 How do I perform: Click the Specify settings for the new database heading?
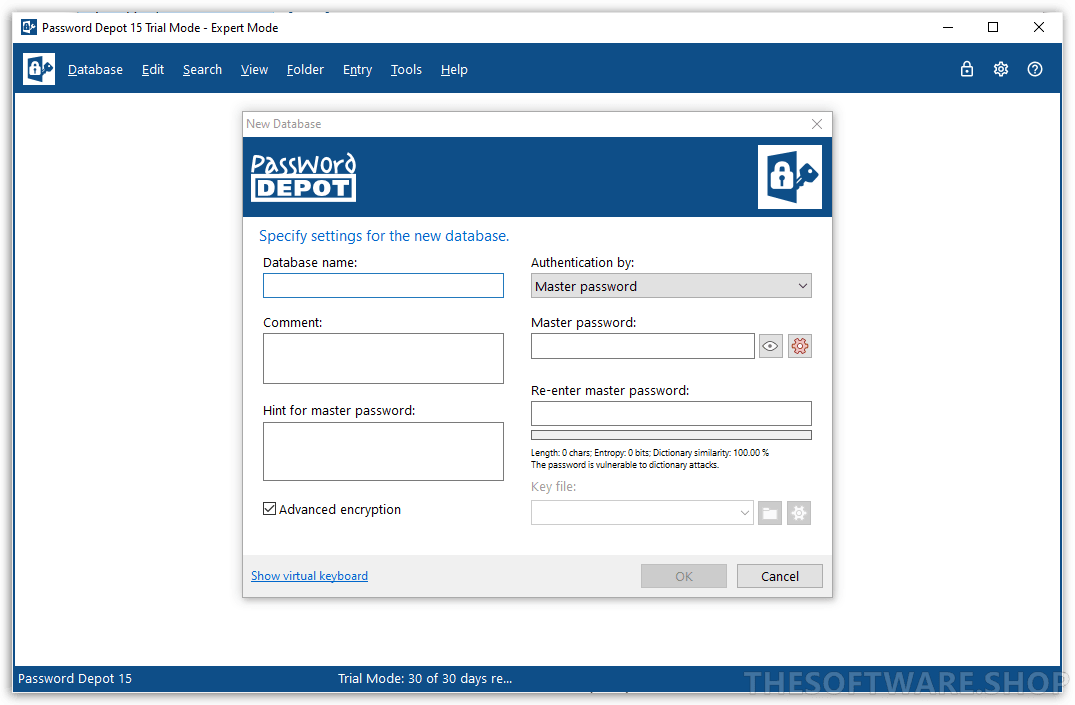point(384,236)
